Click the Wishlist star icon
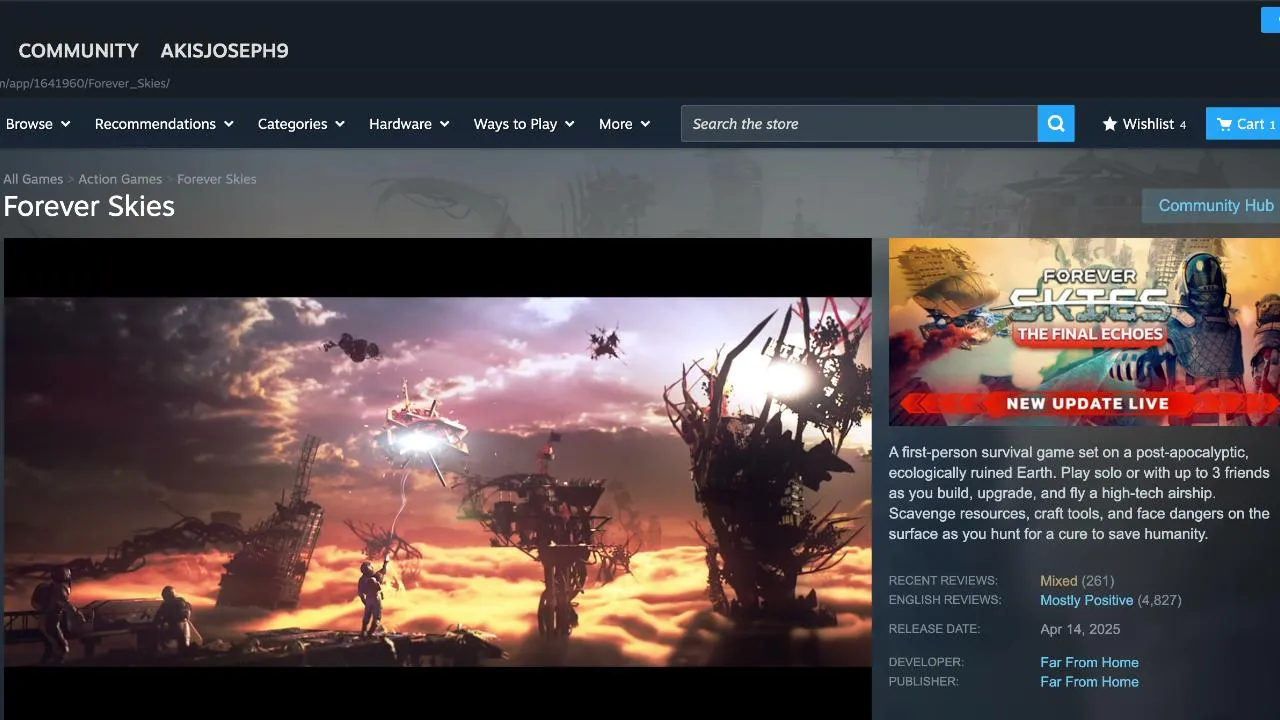Viewport: 1280px width, 720px height. (1110, 124)
